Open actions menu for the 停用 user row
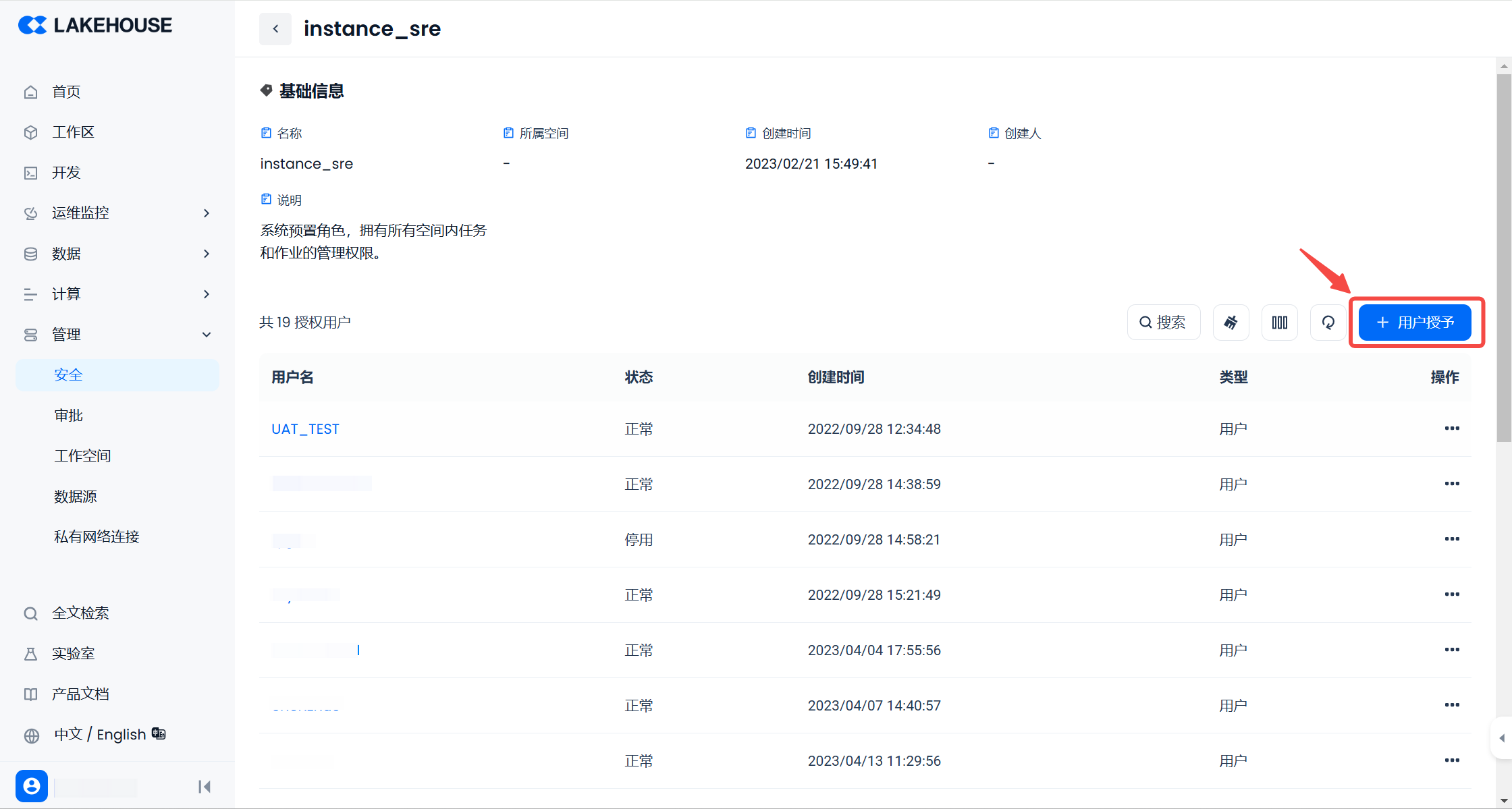Viewport: 1512px width, 809px height. [1452, 539]
